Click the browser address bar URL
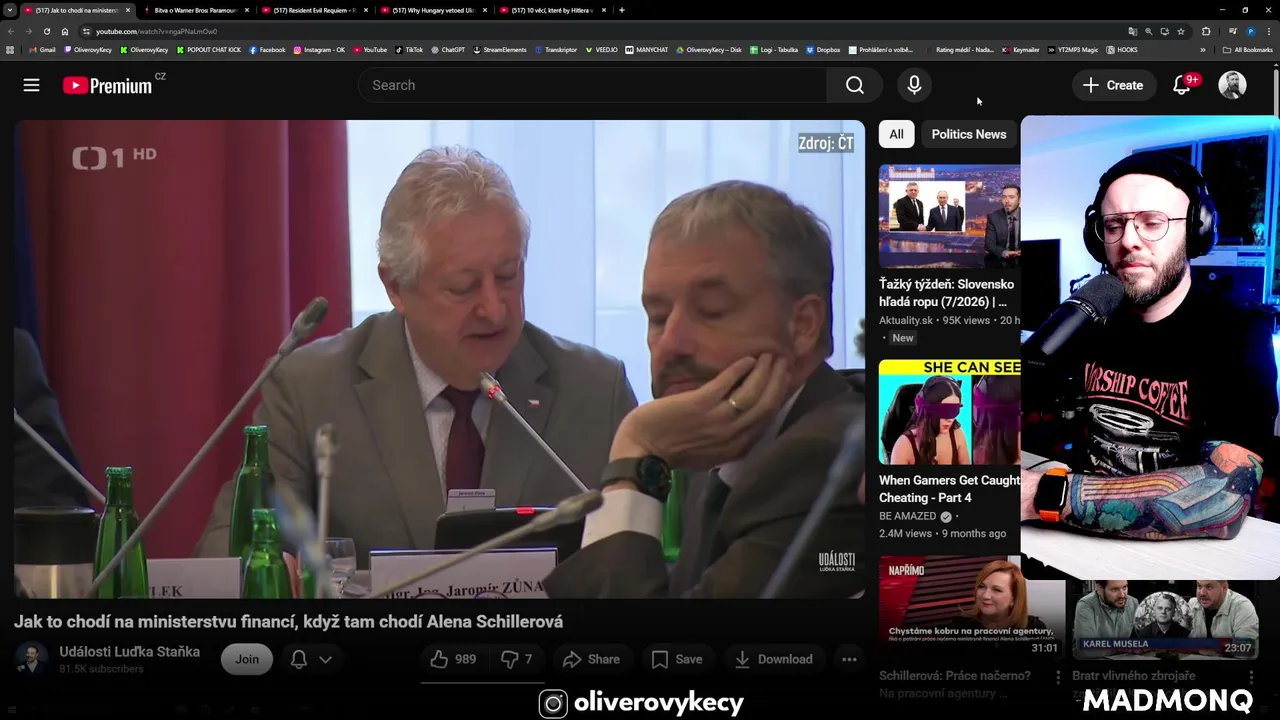Screen dimensions: 1280x720 pos(156,31)
